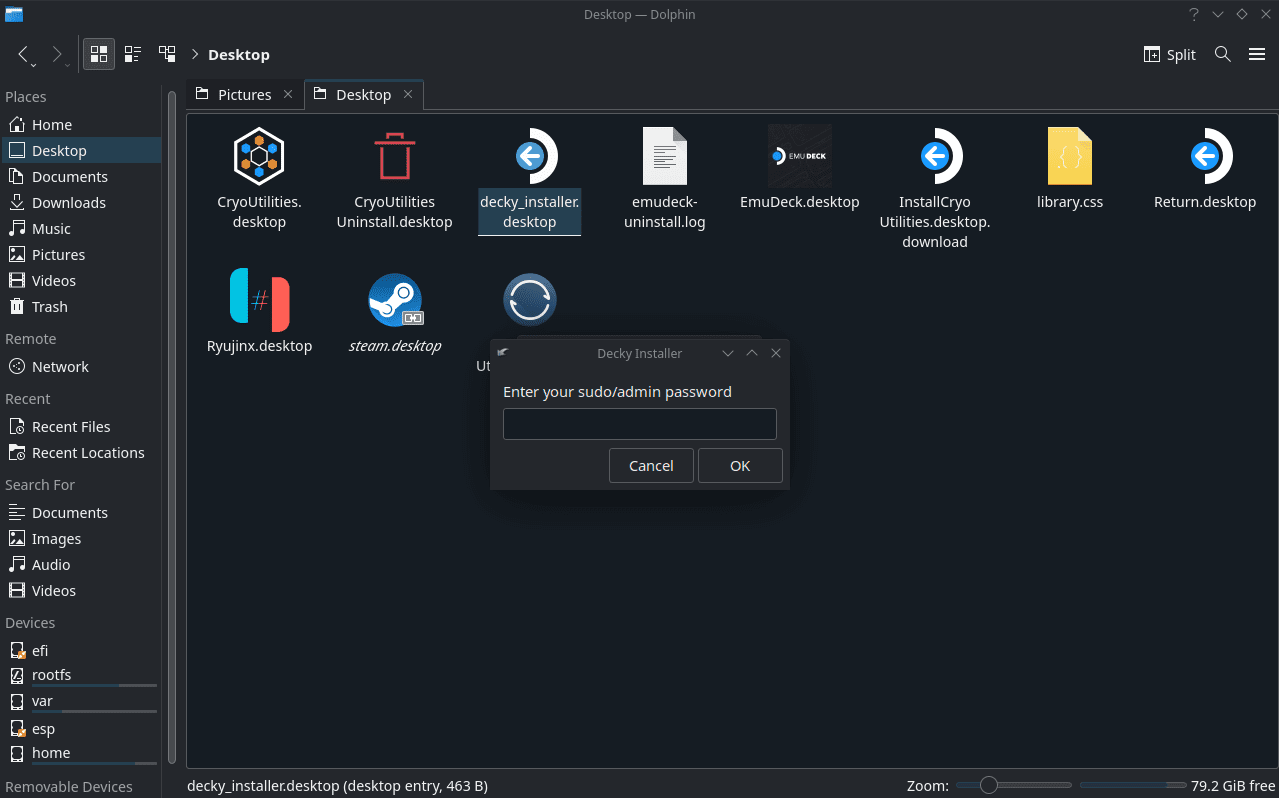Select CryoUtilities Uninstall.desktop trash icon
Screen dimensions: 1279x798
point(395,157)
